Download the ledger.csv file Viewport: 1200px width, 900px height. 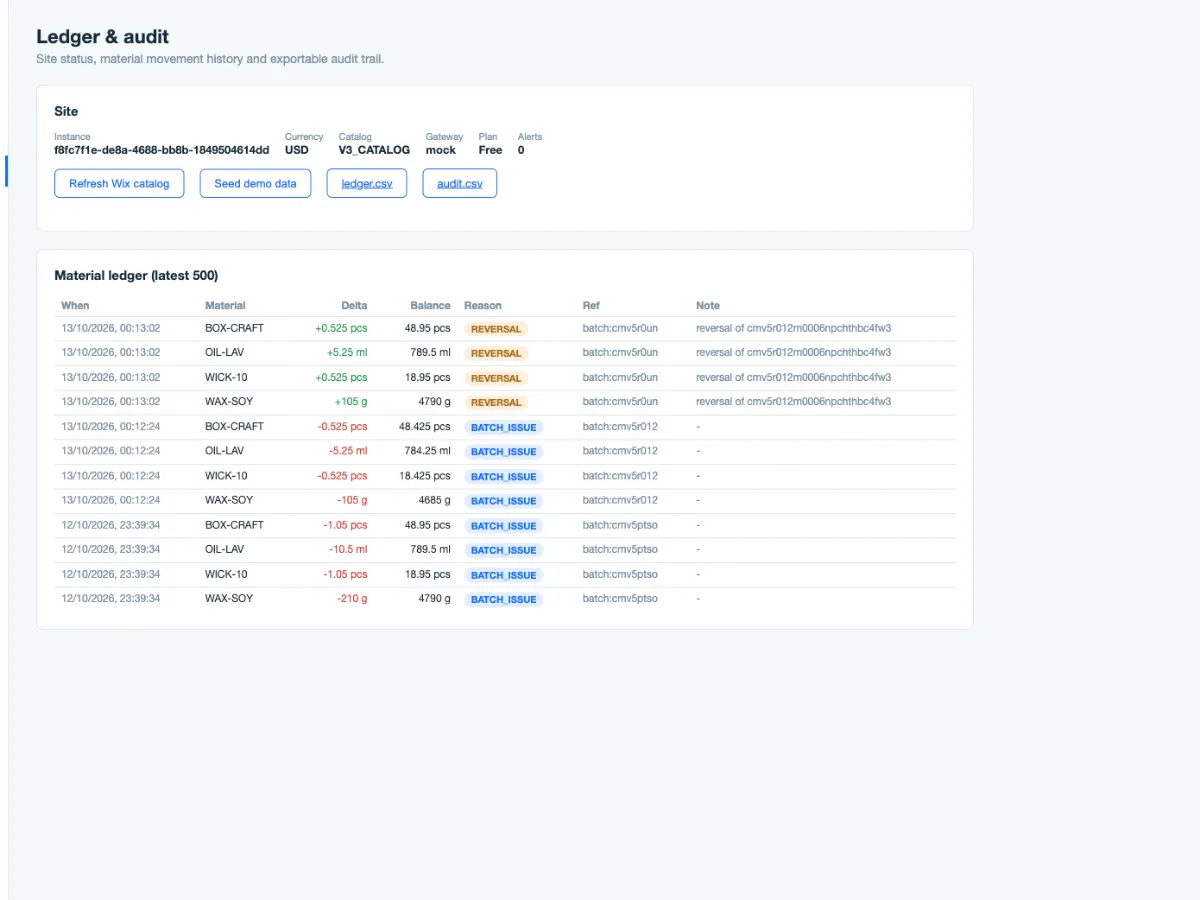367,184
